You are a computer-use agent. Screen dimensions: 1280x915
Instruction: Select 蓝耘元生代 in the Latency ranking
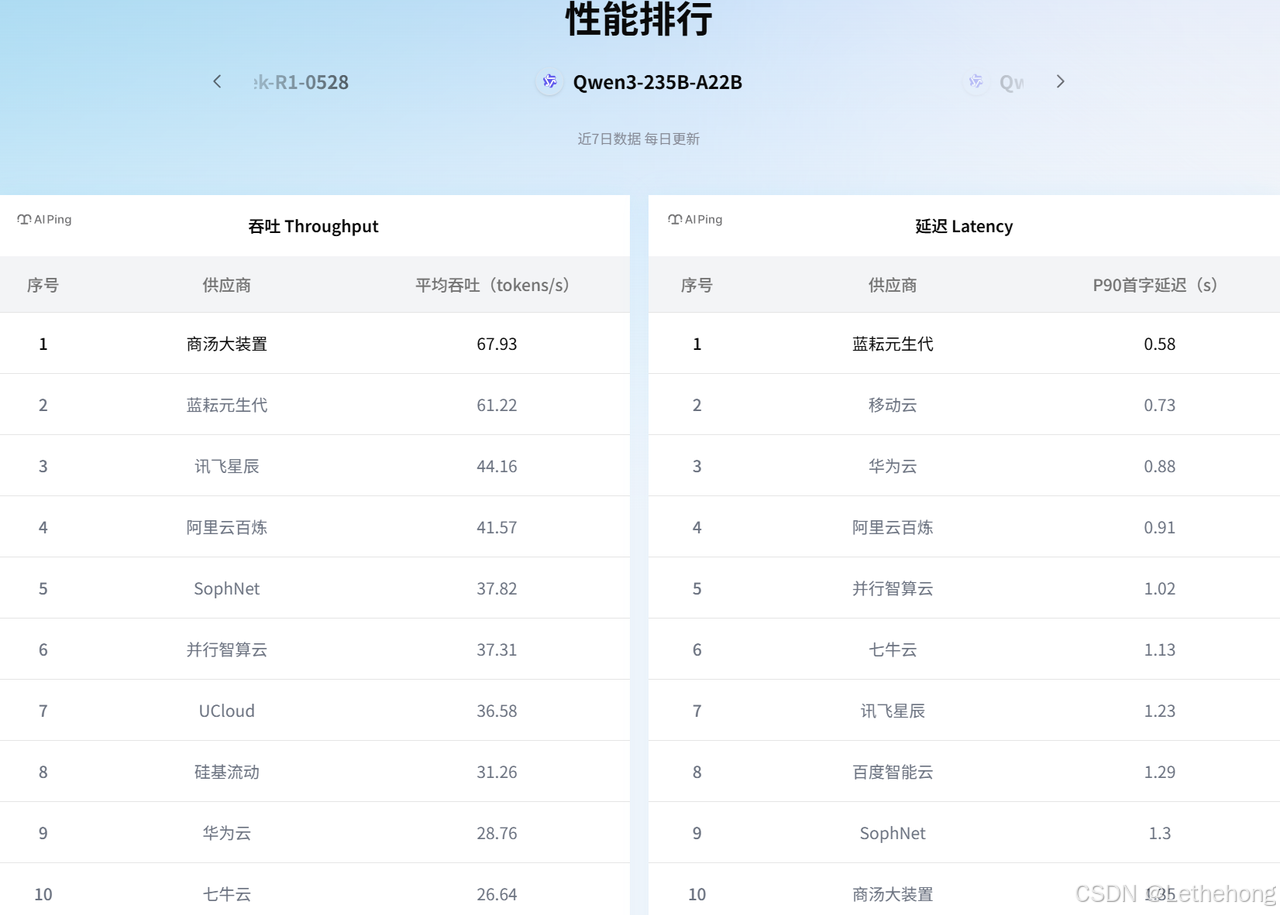point(893,344)
